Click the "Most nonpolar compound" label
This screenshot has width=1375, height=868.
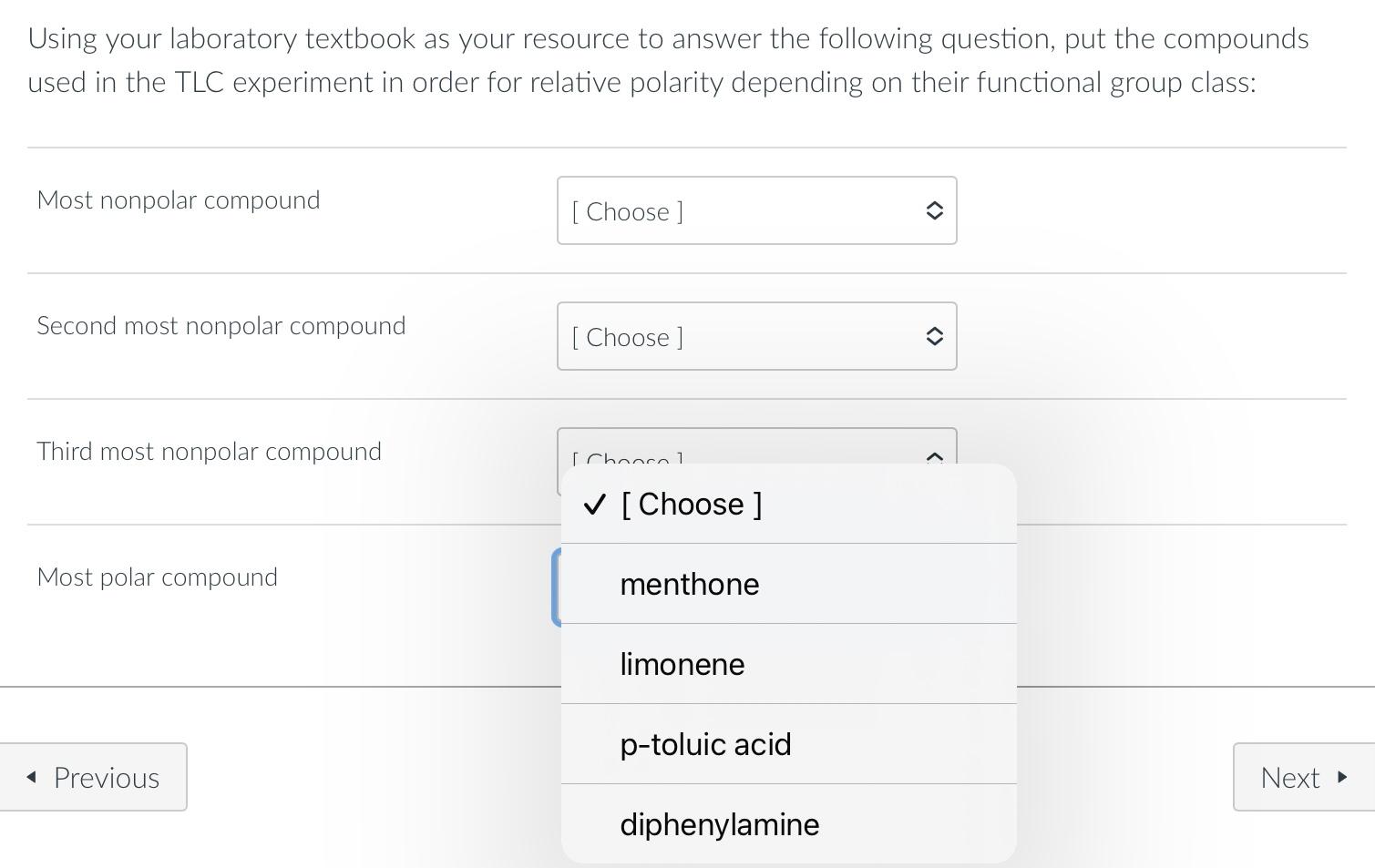pos(179,200)
